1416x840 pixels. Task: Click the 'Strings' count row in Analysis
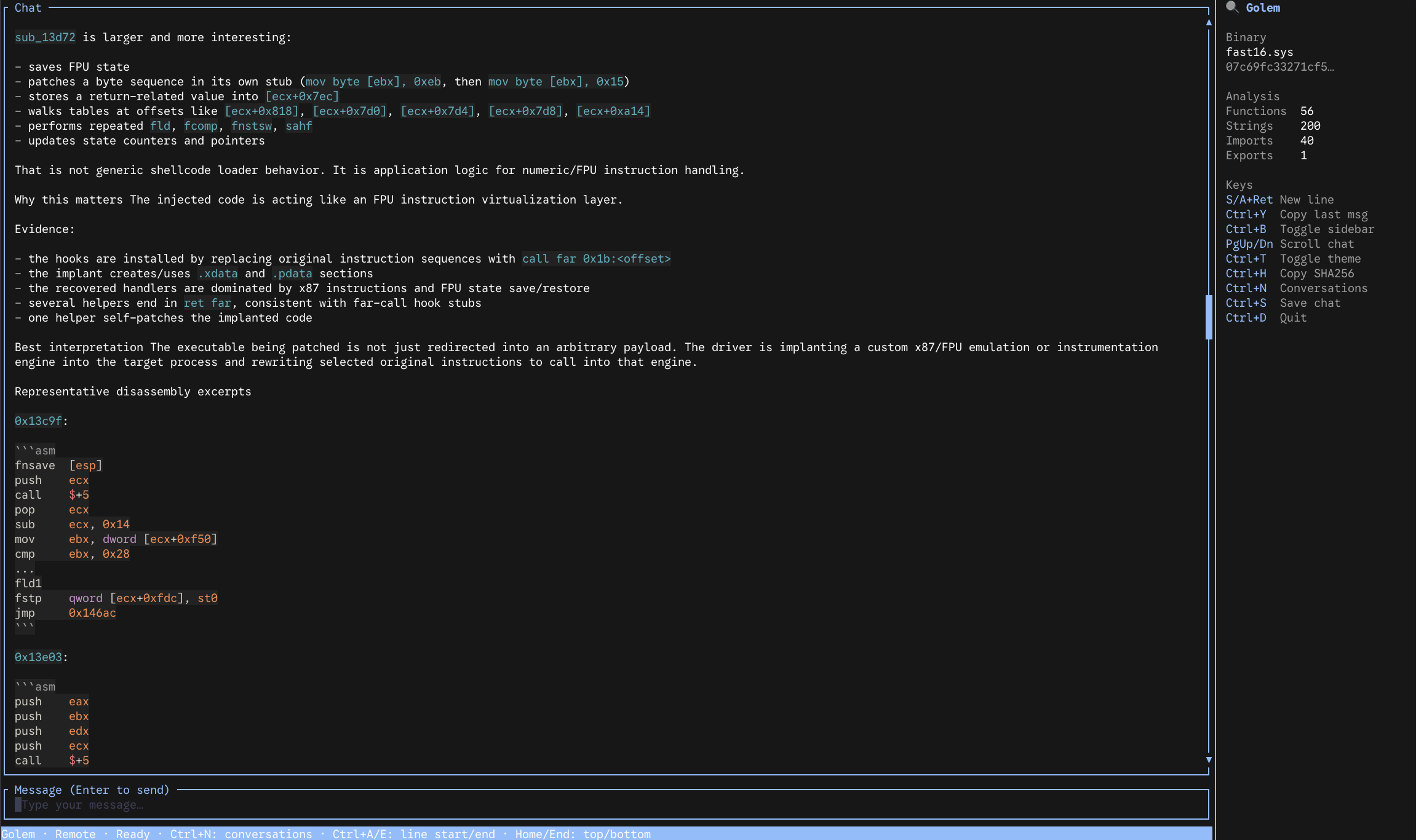click(1273, 126)
